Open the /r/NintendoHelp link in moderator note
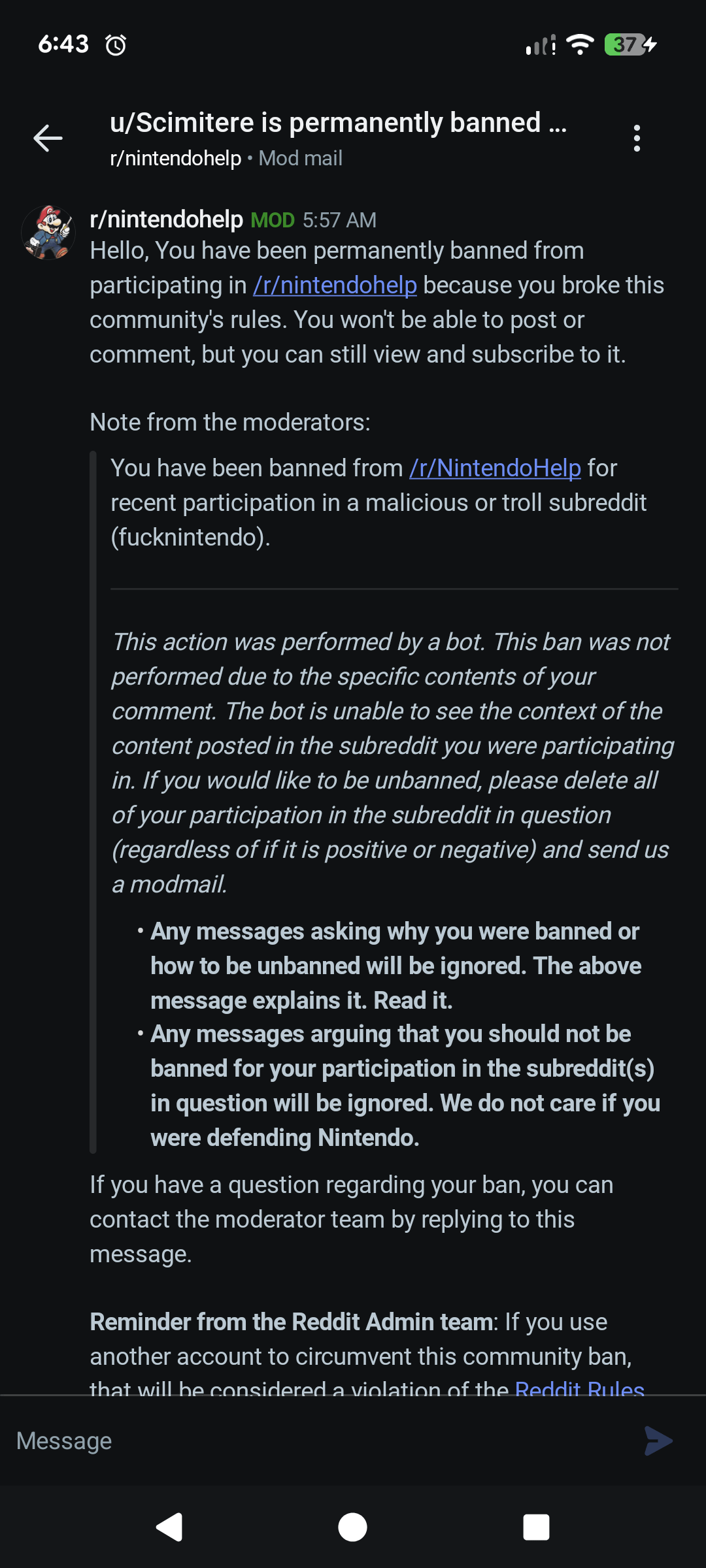This screenshot has width=706, height=1568. click(x=495, y=468)
